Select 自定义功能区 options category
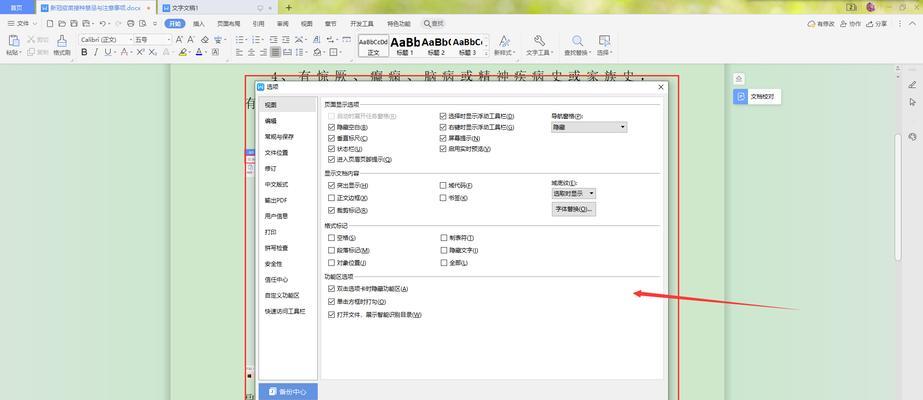The width and height of the screenshot is (923, 400). (287, 295)
